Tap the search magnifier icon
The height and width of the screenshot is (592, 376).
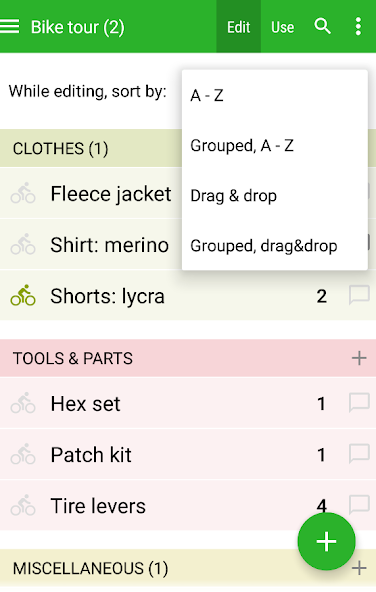322,26
